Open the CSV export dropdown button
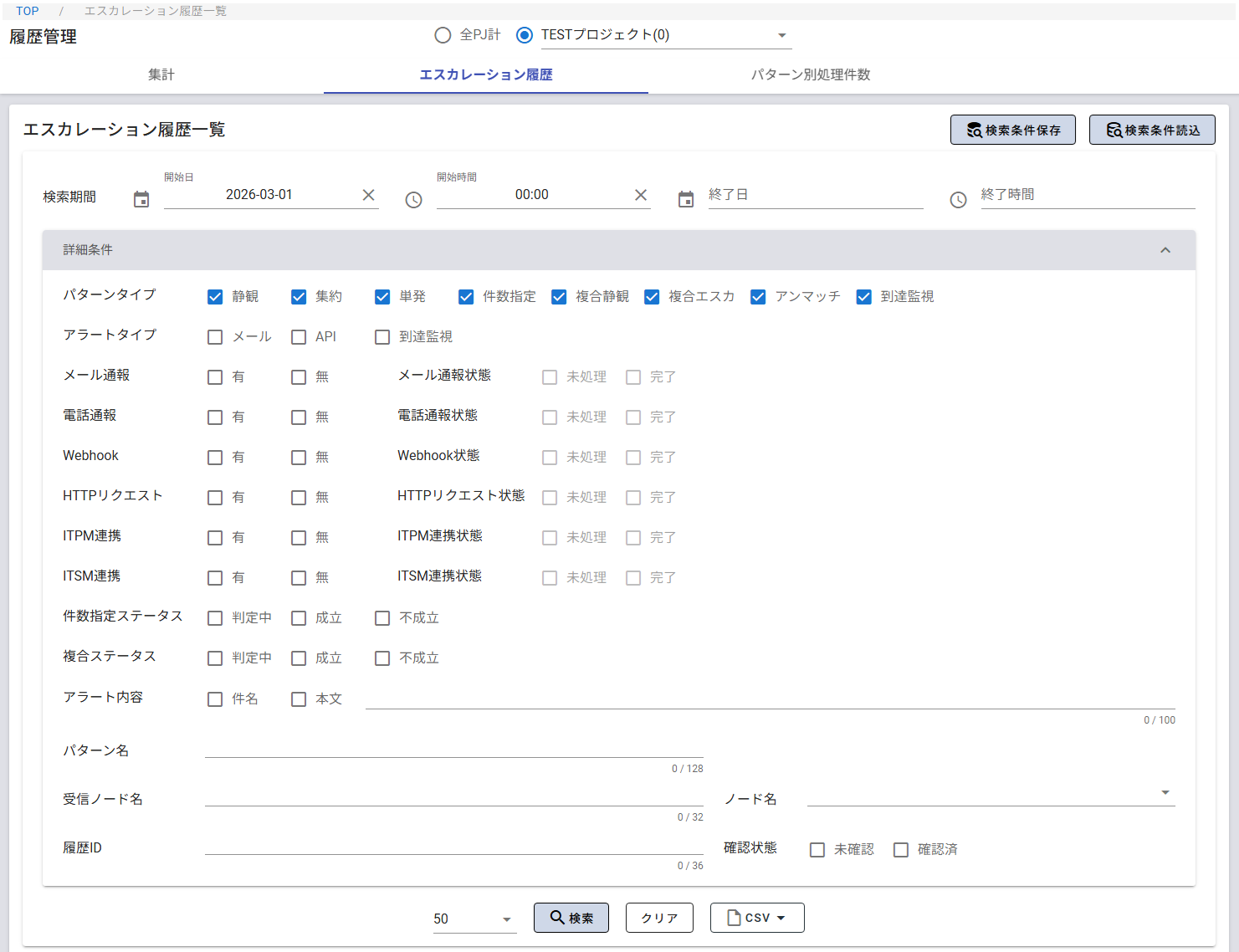 [756, 918]
